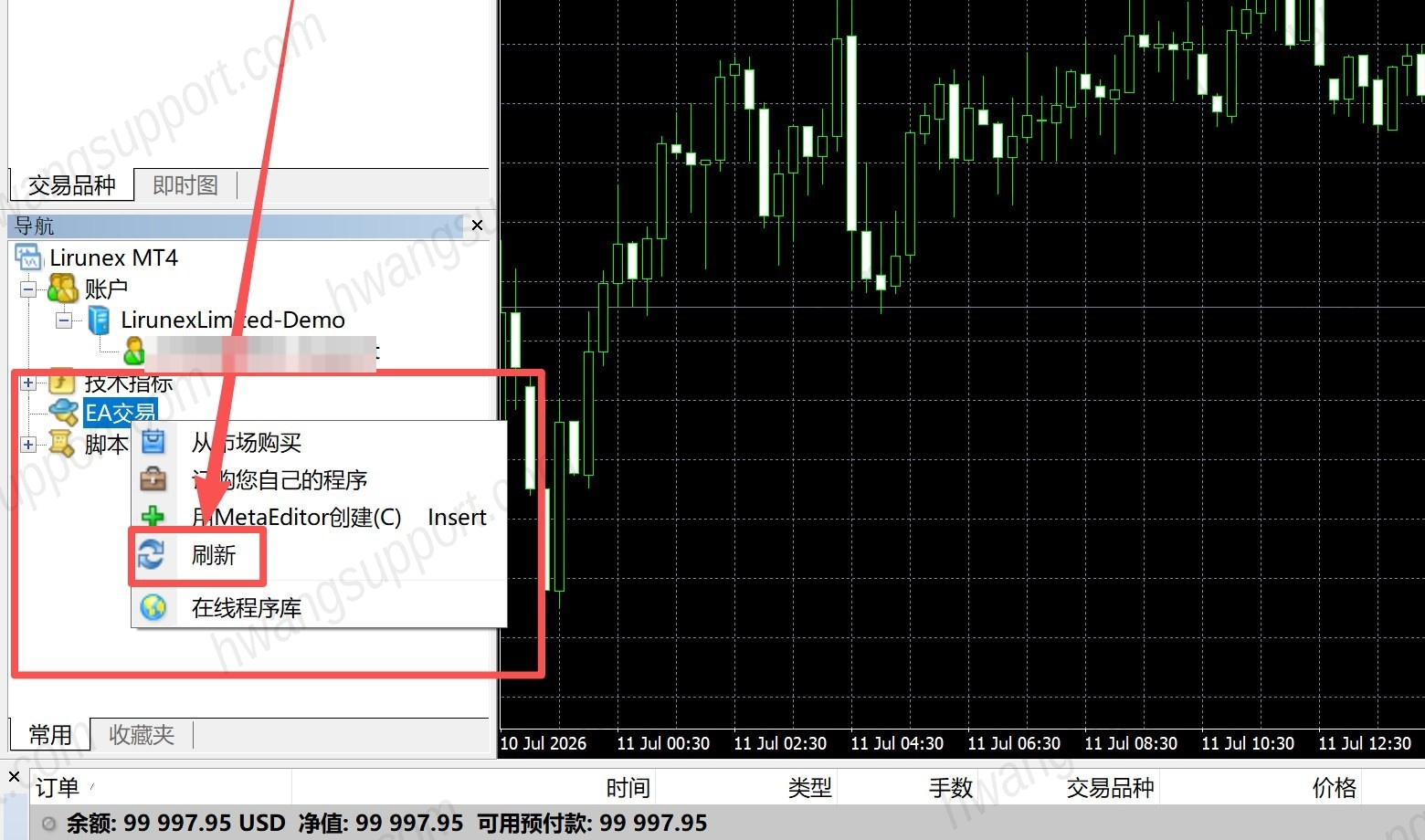This screenshot has width=1425, height=840.
Task: Click the 从市场购买 market bag icon
Action: click(153, 442)
